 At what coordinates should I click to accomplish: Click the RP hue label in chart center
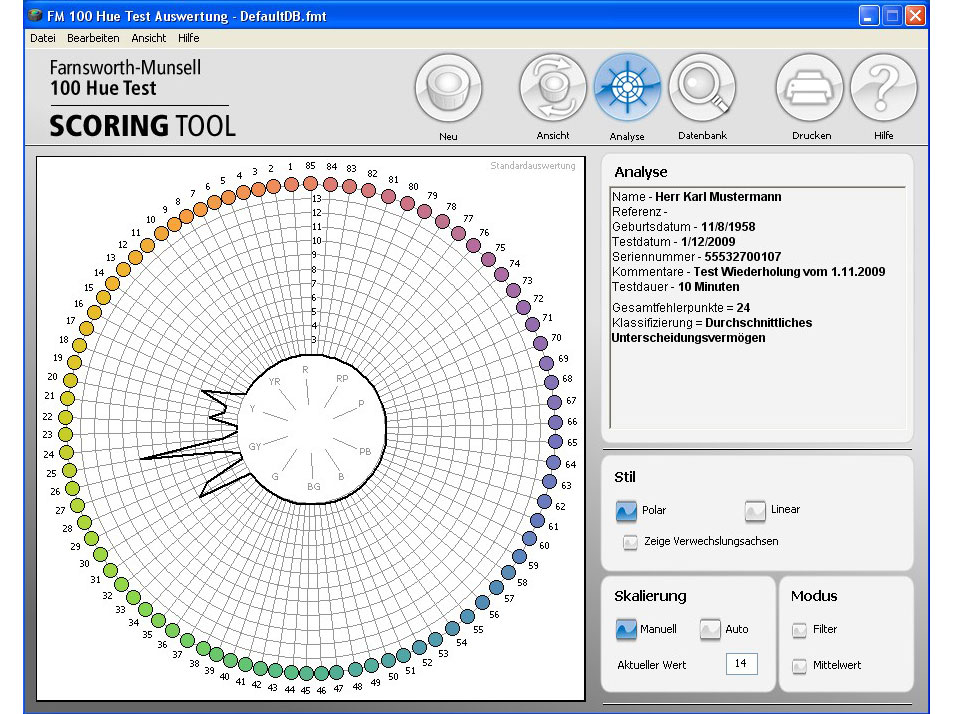342,379
